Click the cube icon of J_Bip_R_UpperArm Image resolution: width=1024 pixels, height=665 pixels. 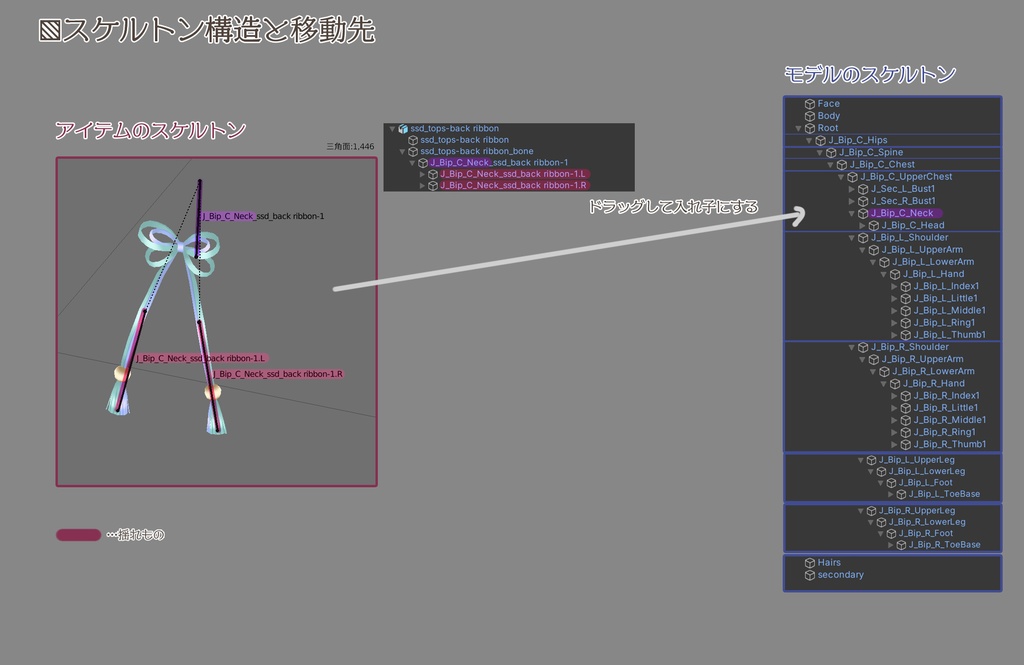pos(874,360)
